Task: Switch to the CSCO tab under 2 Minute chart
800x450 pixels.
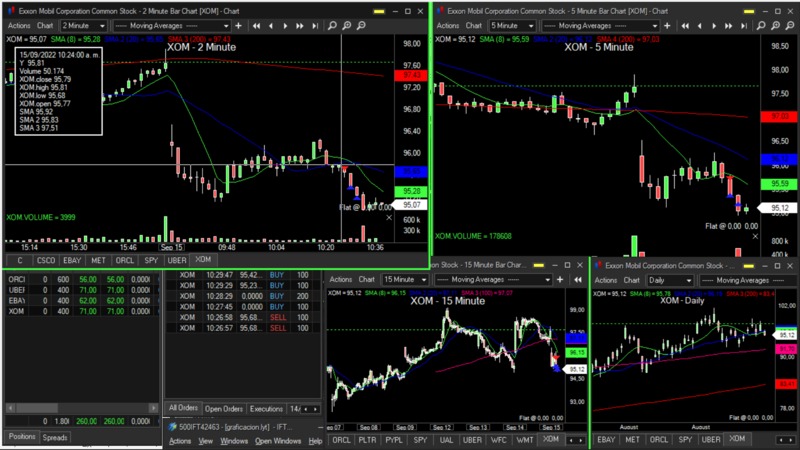Action: tap(46, 259)
